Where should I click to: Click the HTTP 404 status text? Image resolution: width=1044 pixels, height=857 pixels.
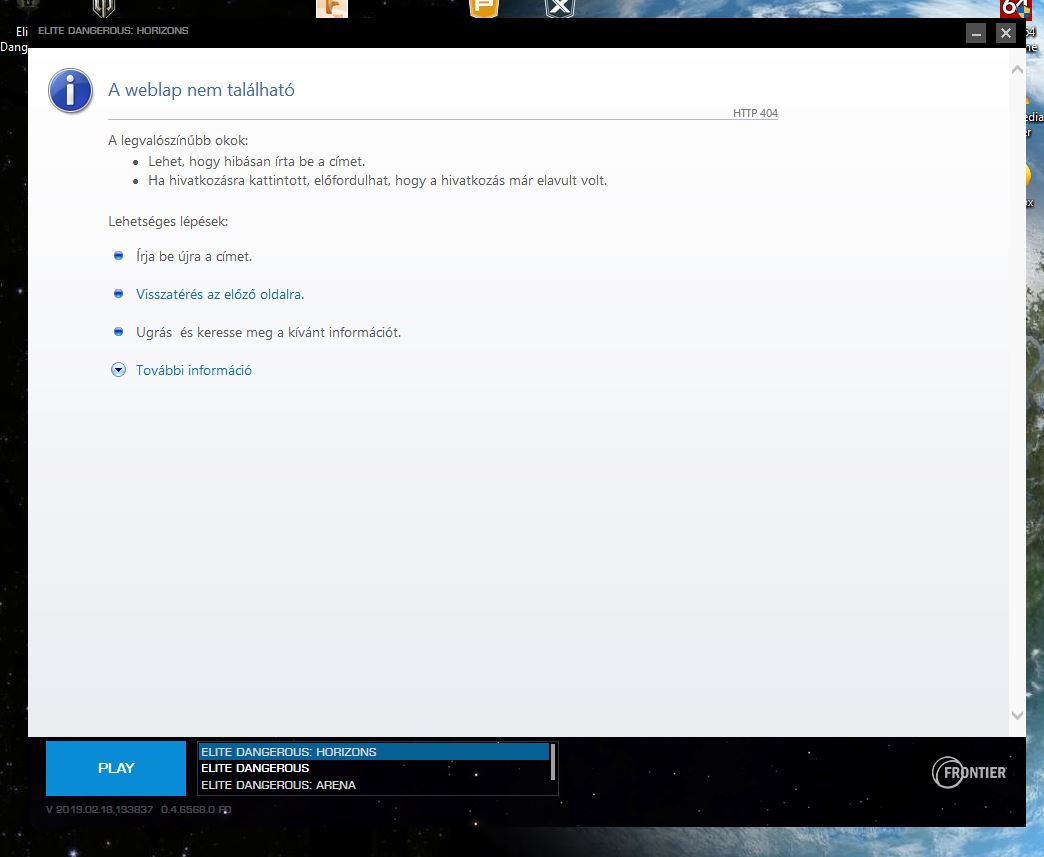755,113
